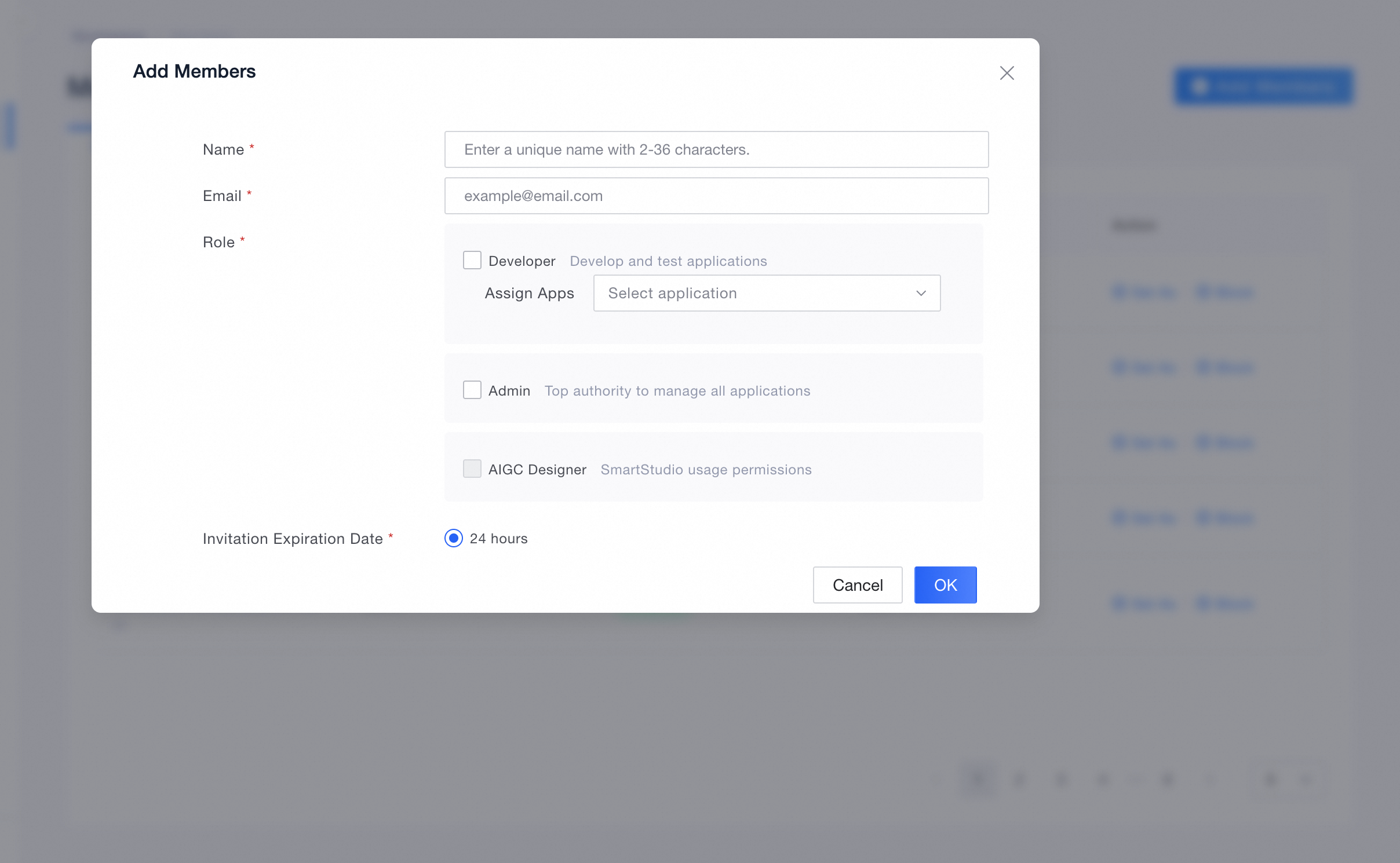The width and height of the screenshot is (1400, 863).
Task: Close the Add Members dialog with X
Action: click(x=1007, y=73)
